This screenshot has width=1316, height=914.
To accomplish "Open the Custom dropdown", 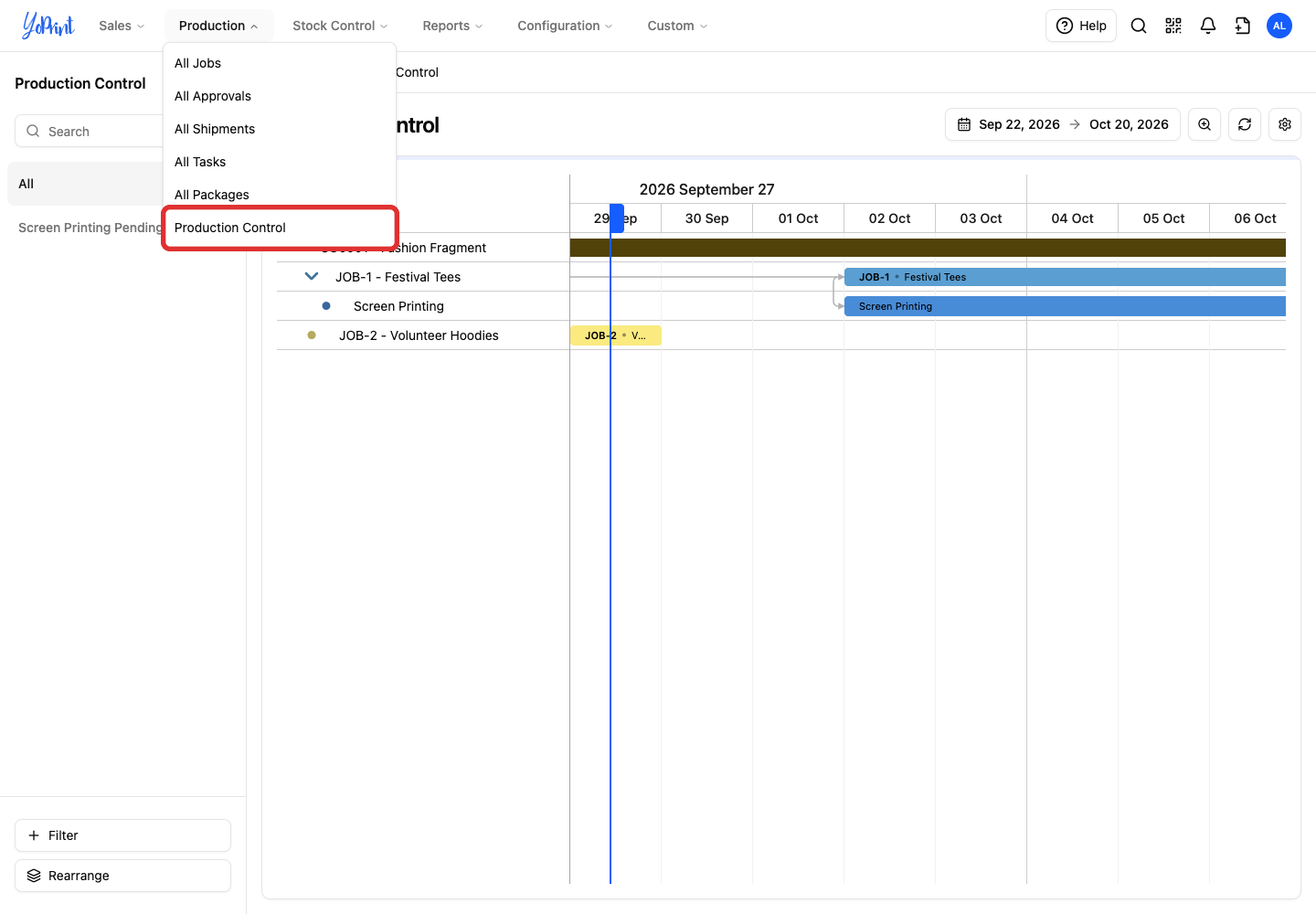I will pos(677,26).
